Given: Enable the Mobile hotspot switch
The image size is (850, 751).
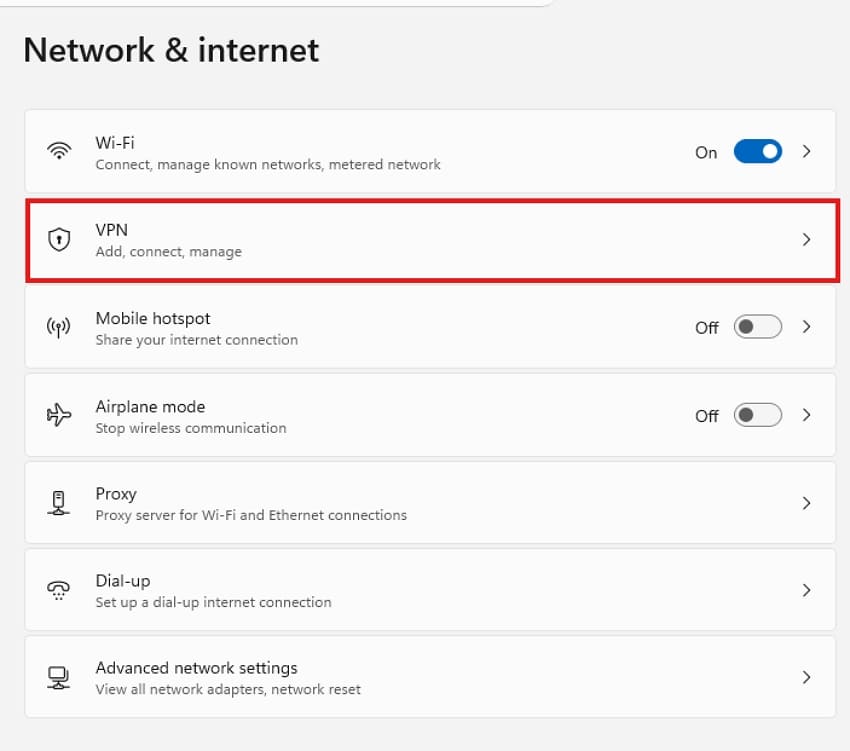Looking at the screenshot, I should pos(757,327).
